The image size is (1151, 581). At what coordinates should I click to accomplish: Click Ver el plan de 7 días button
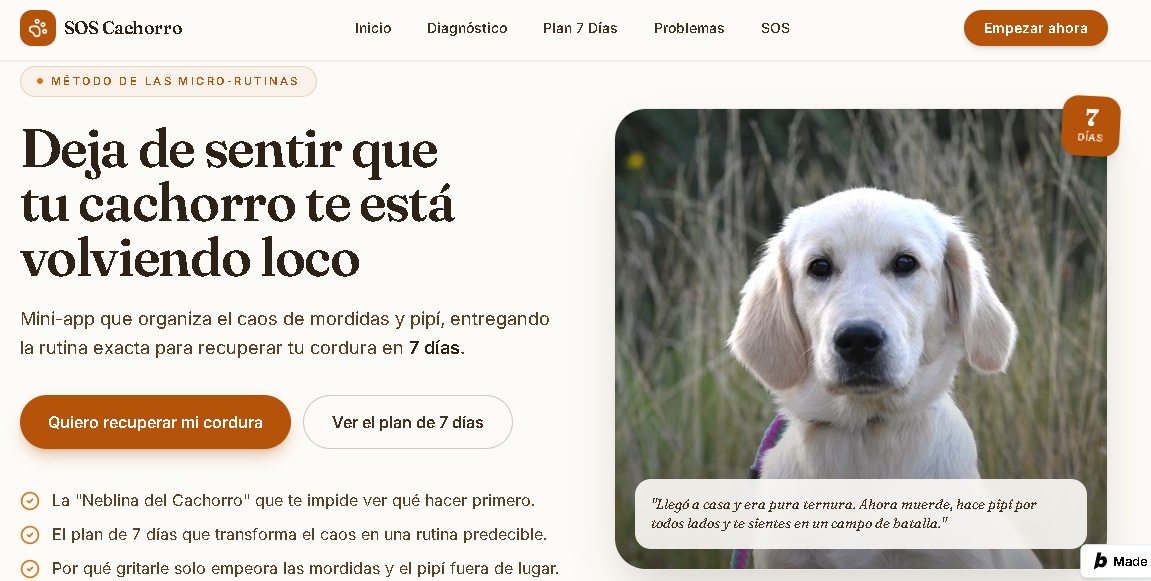pyautogui.click(x=407, y=422)
